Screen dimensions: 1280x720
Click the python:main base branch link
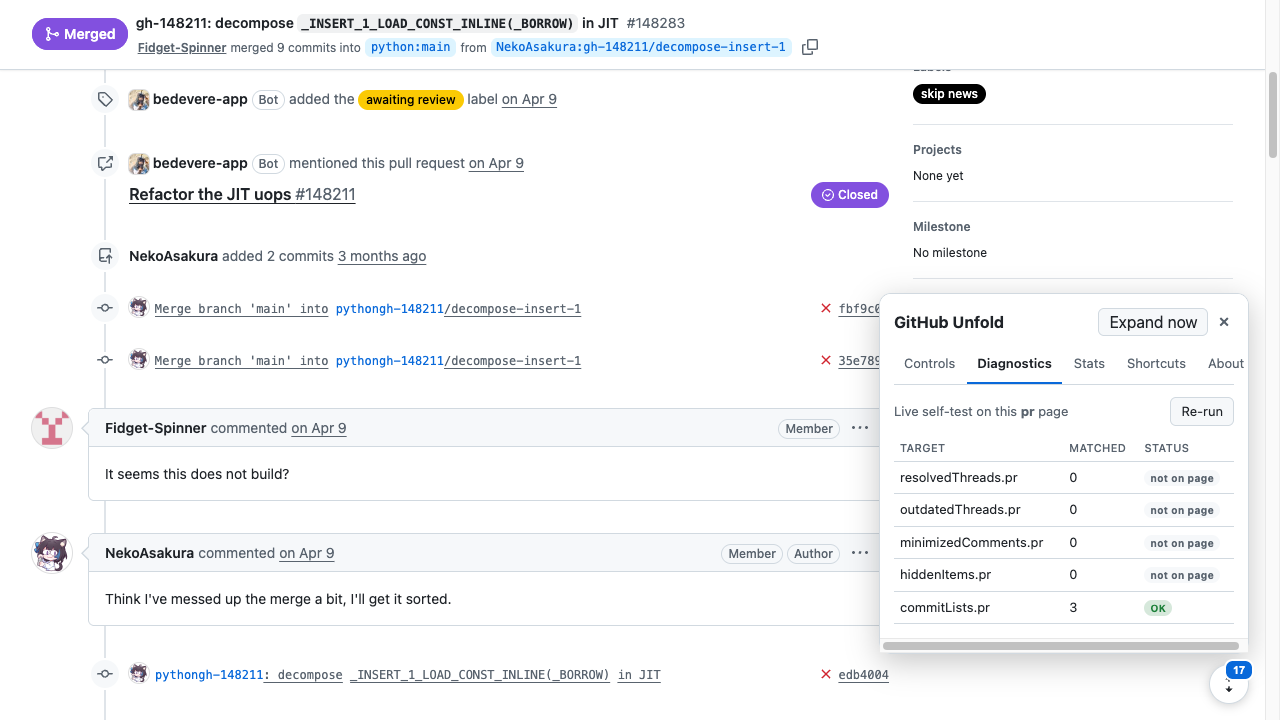point(411,47)
